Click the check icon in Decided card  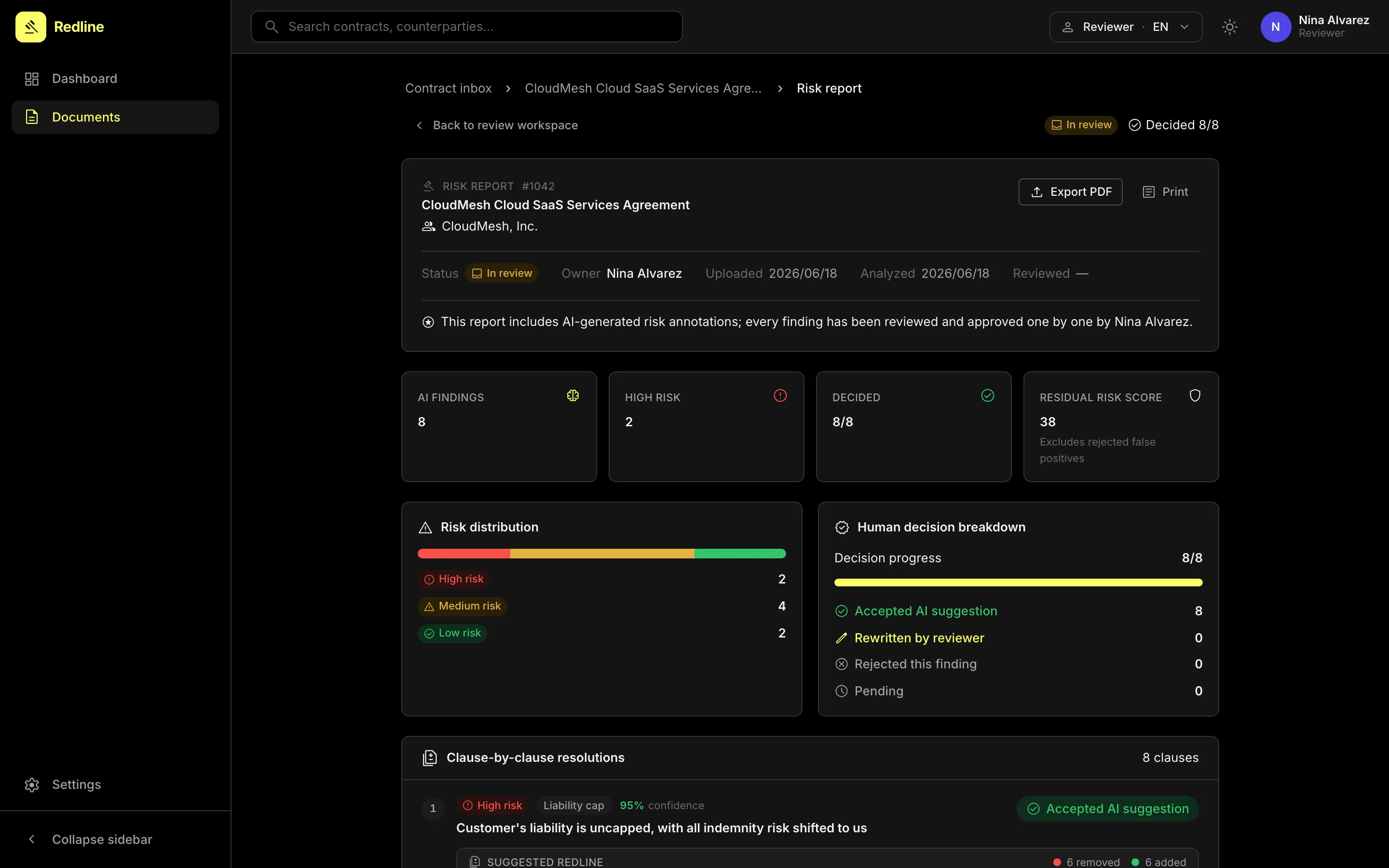pyautogui.click(x=987, y=395)
